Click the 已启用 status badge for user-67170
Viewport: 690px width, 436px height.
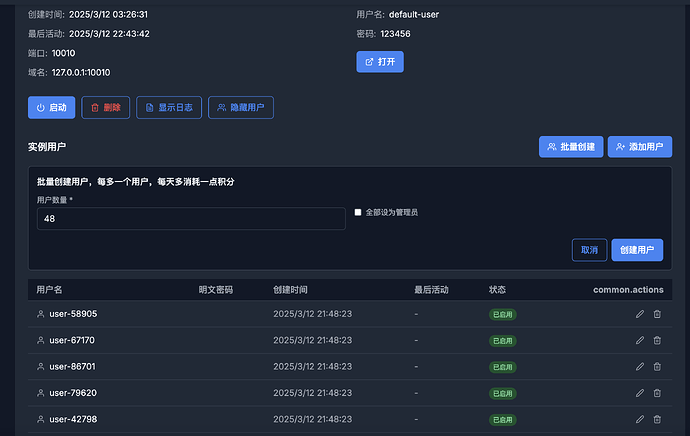coord(503,341)
